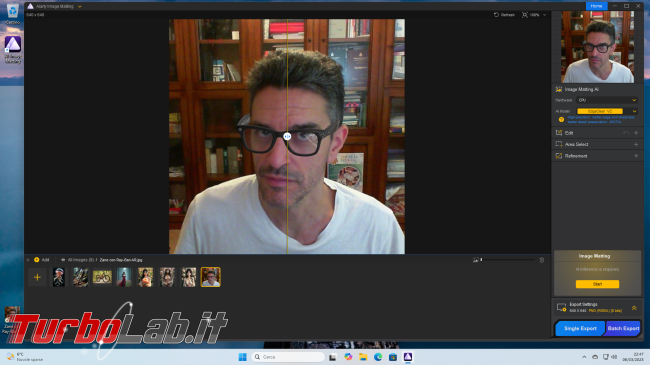Click the Edit tool icon
Screen dimensions: 650x365
[x=559, y=133]
